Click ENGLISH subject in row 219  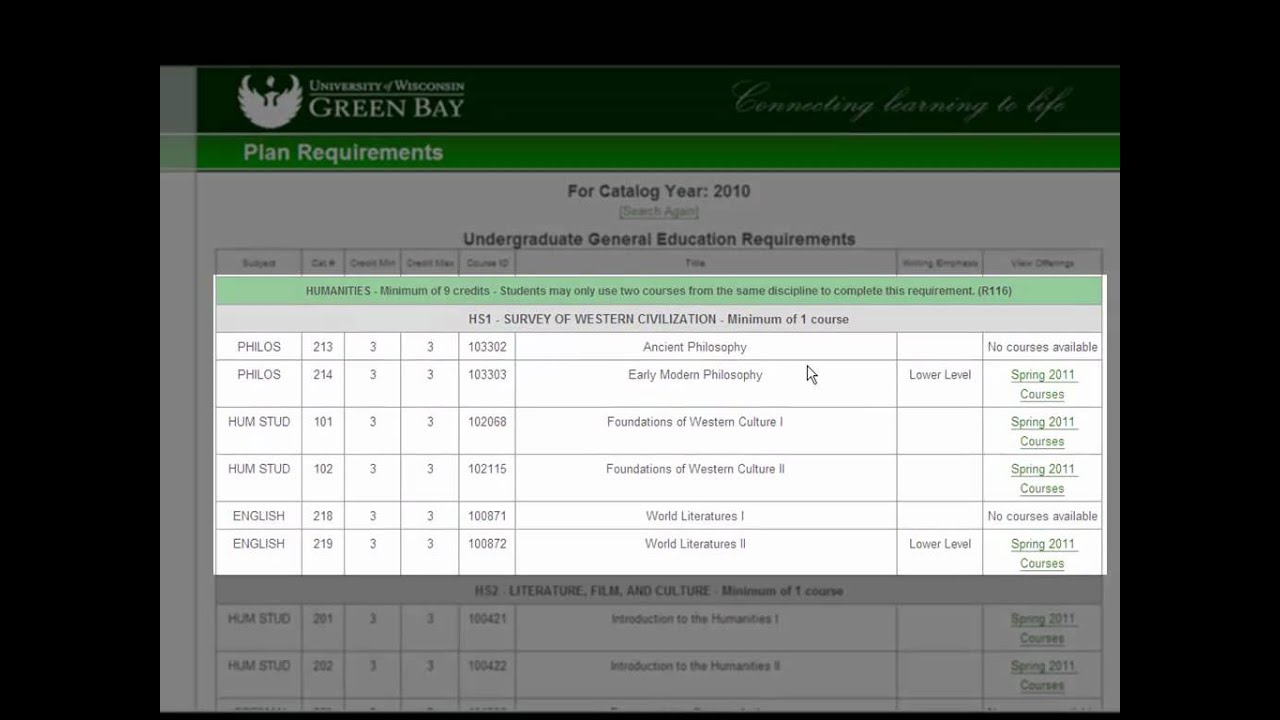coord(259,544)
